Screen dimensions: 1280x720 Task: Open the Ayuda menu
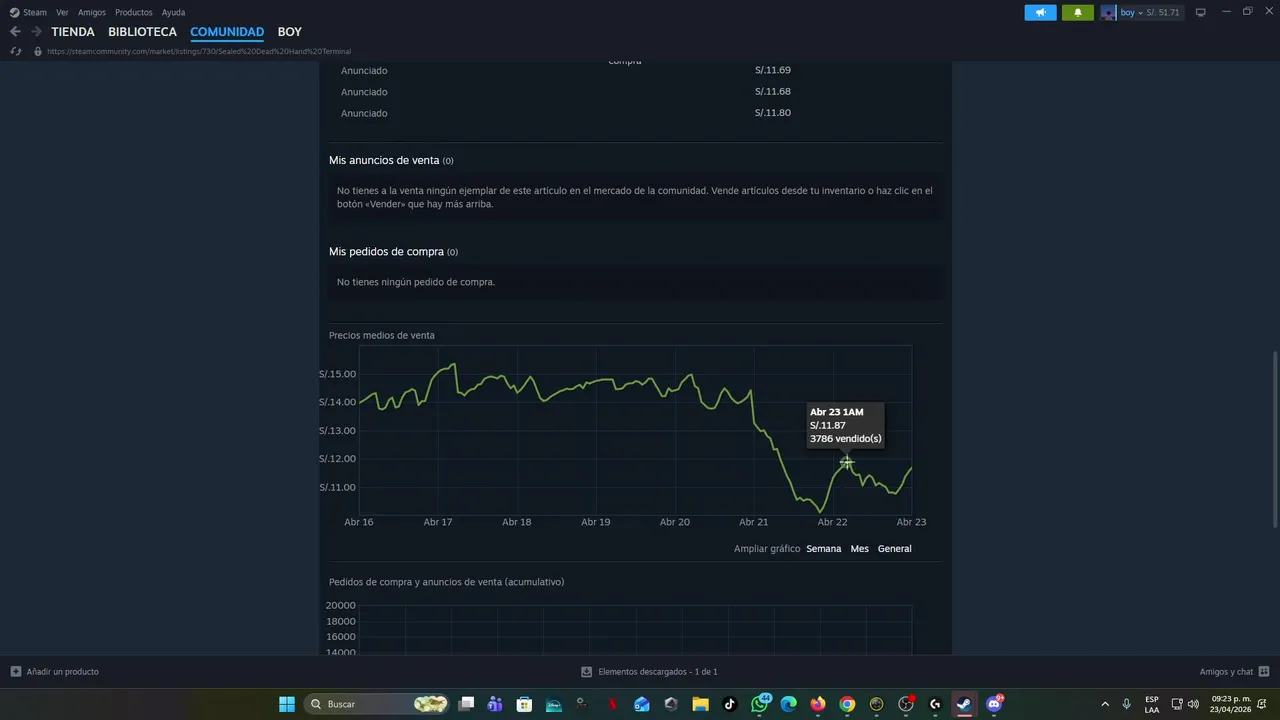(x=173, y=12)
